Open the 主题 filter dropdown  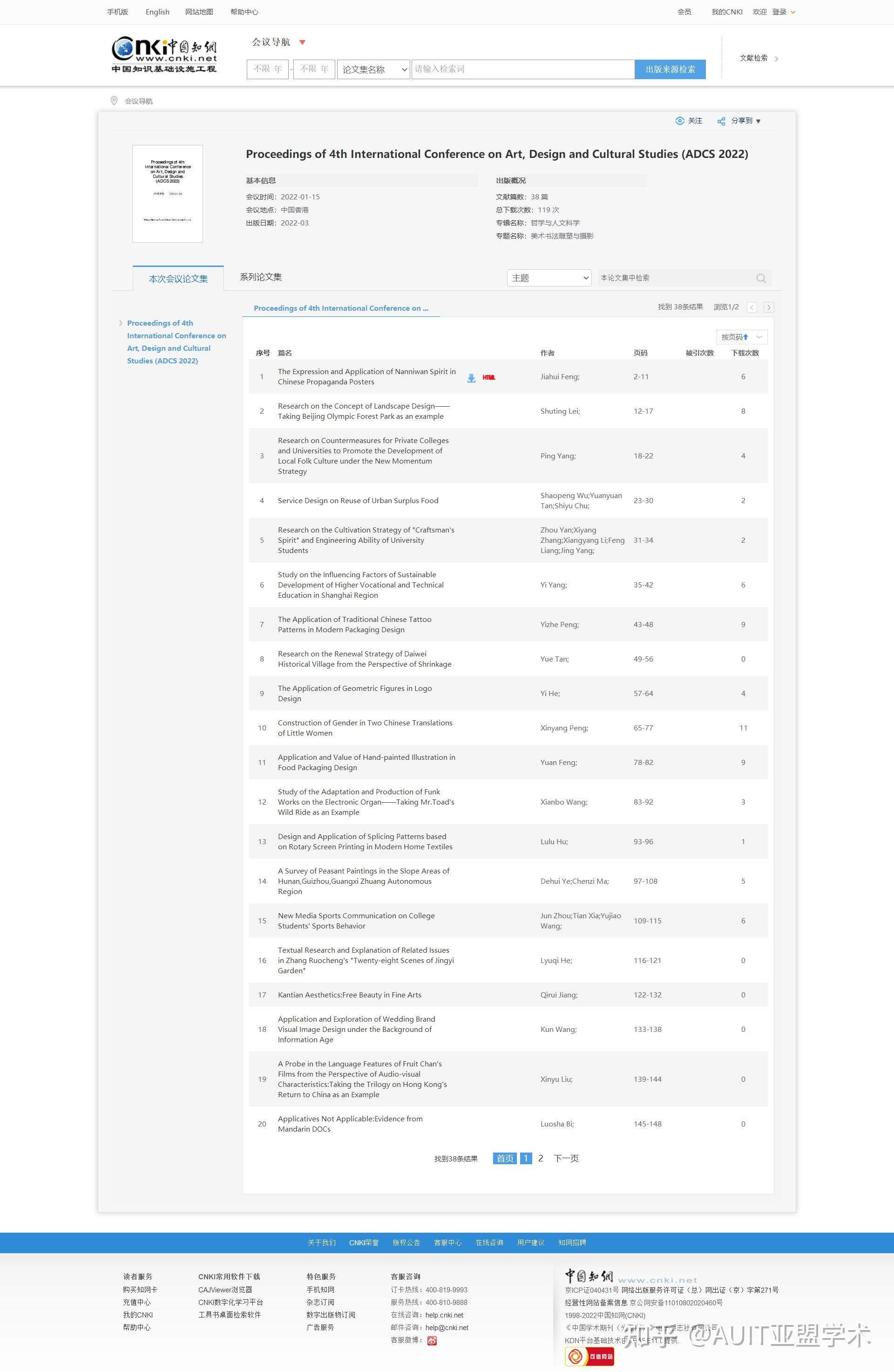pyautogui.click(x=549, y=278)
